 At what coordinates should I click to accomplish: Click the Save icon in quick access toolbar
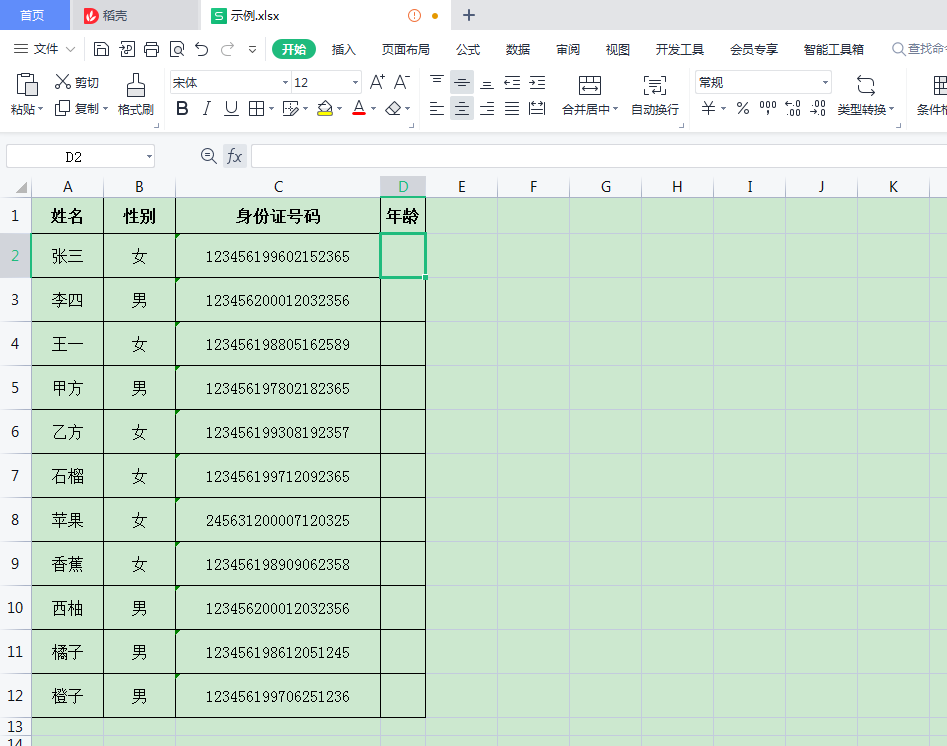pyautogui.click(x=101, y=49)
